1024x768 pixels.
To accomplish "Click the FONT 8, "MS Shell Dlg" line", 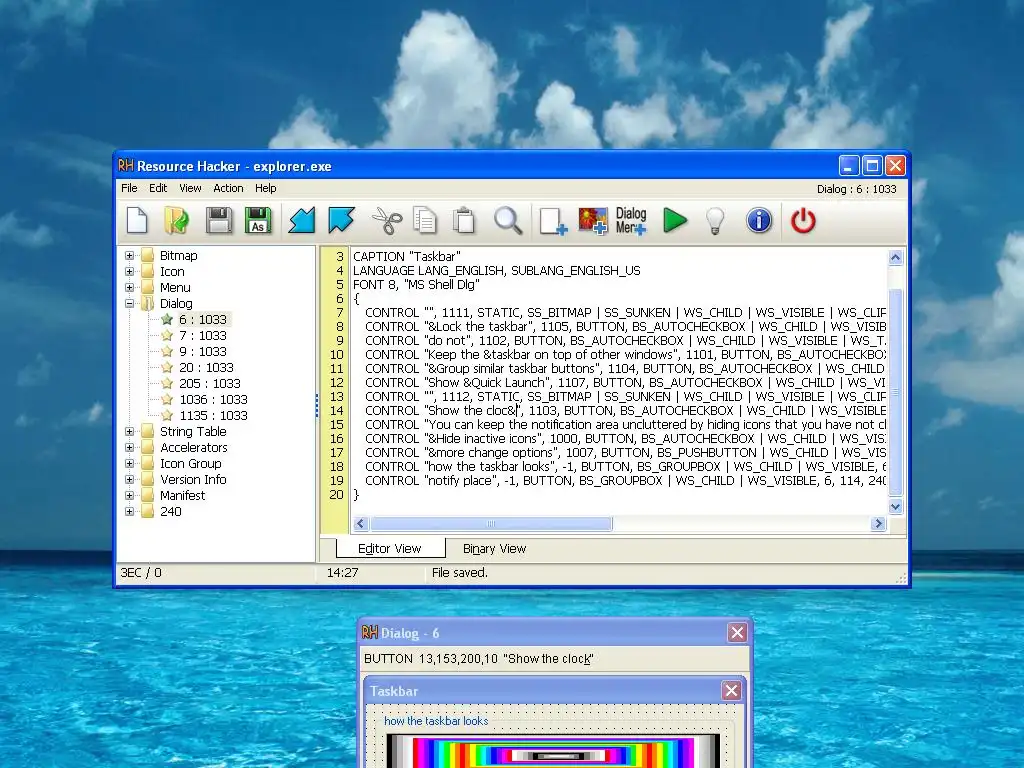I will click(x=416, y=285).
